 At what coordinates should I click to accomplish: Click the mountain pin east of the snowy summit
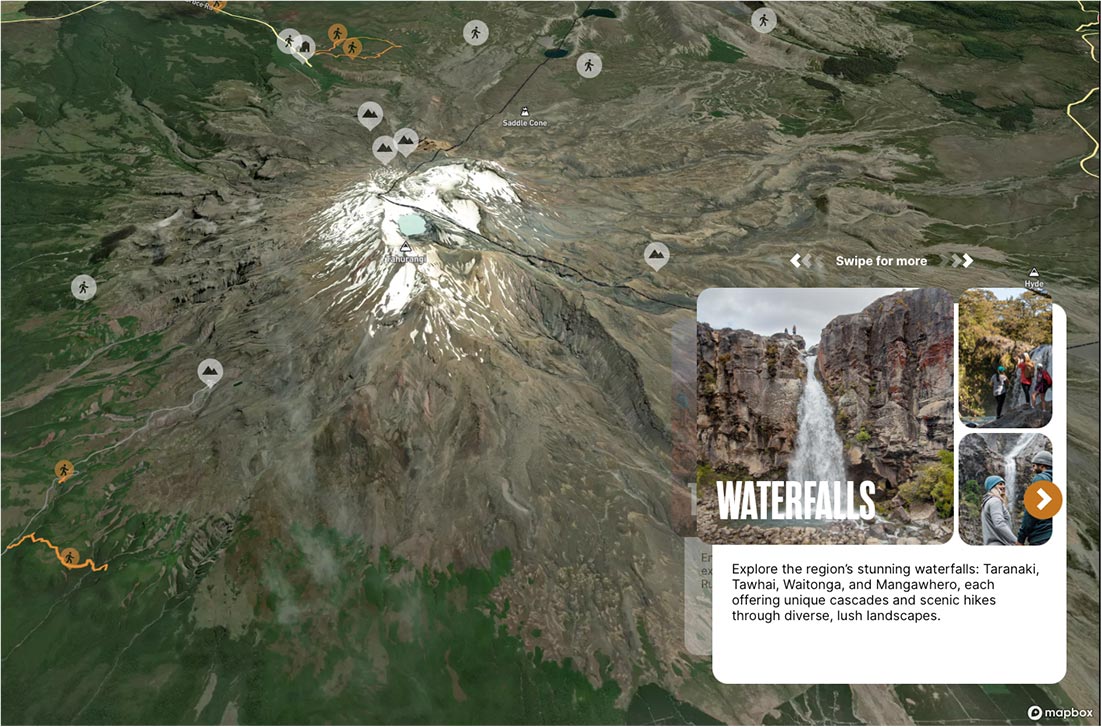click(x=656, y=256)
